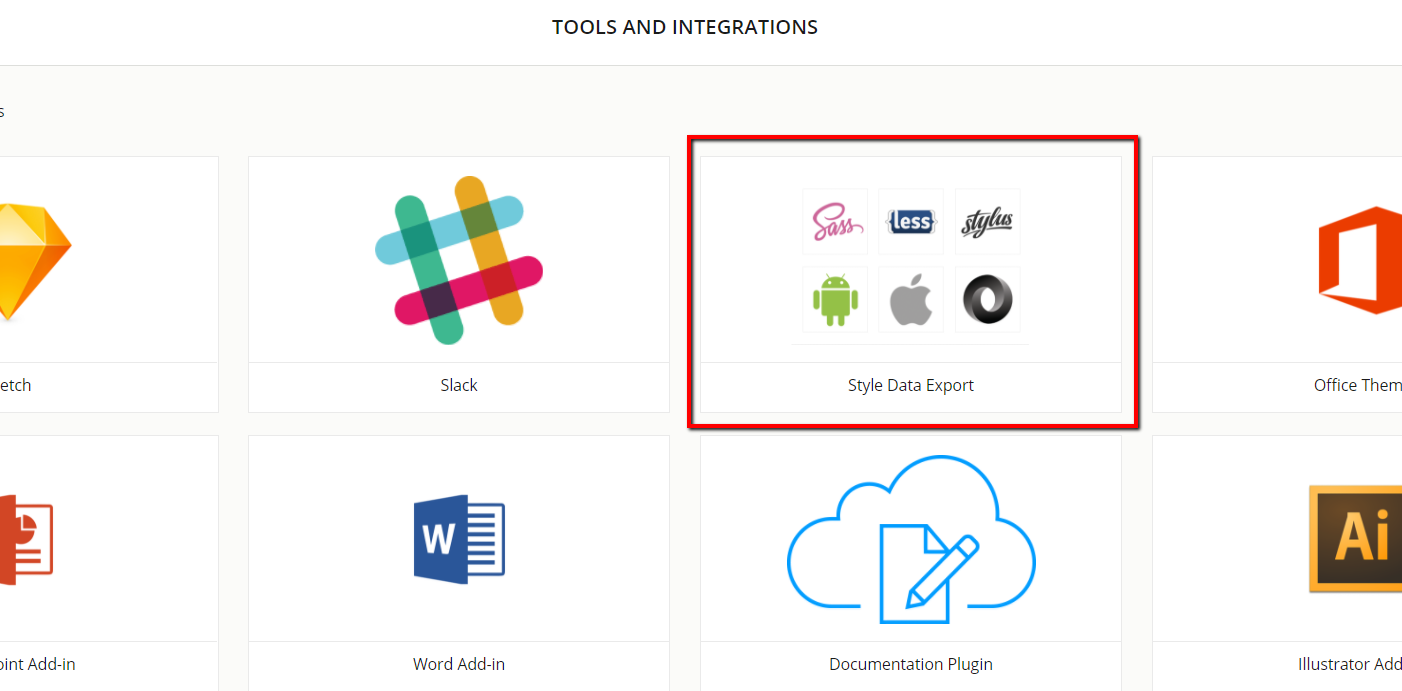The width and height of the screenshot is (1402, 691).
Task: Open the Illustrator Add-on label
Action: (x=1350, y=664)
